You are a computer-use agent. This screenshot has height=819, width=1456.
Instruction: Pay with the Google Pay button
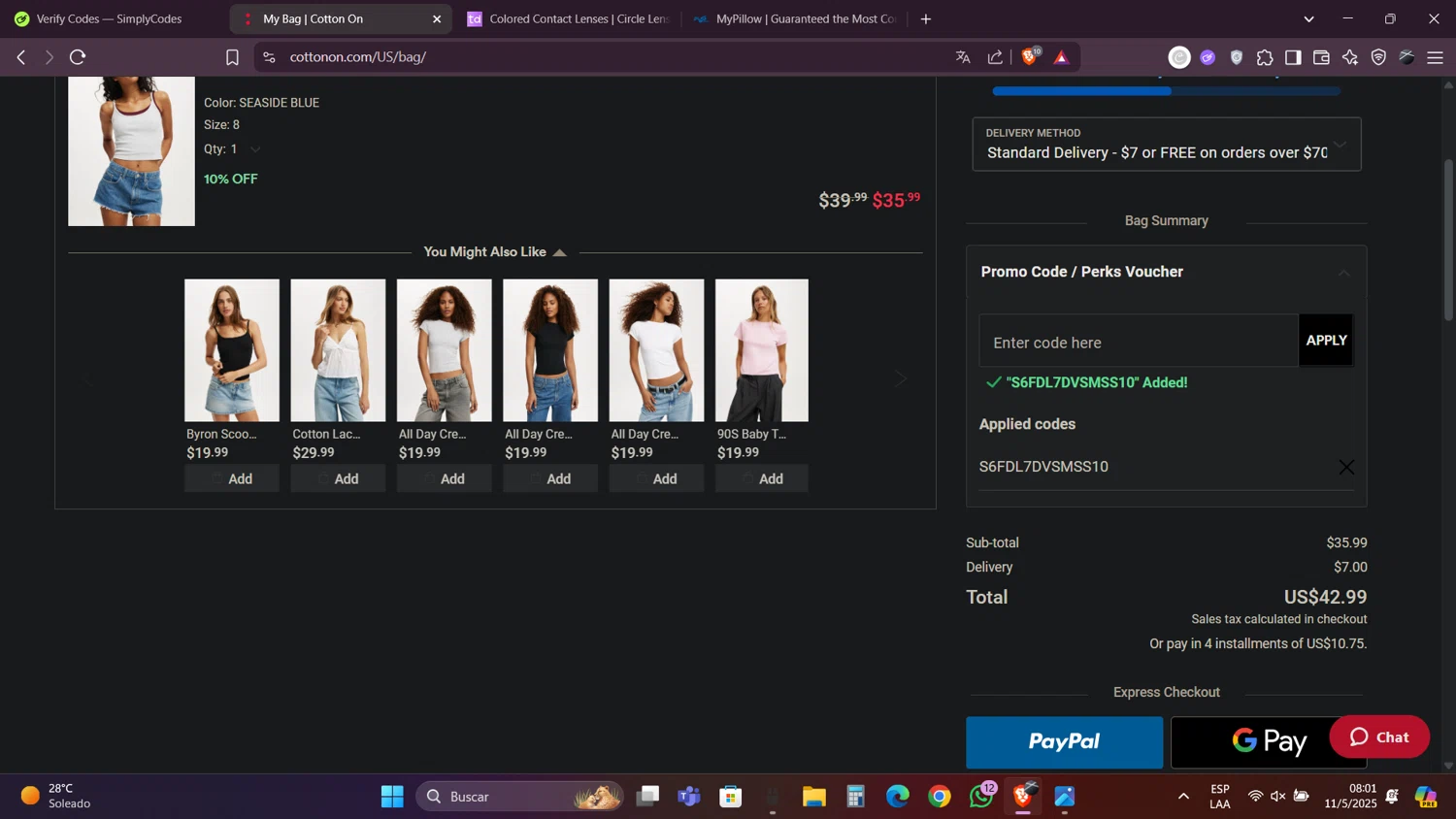(1269, 742)
